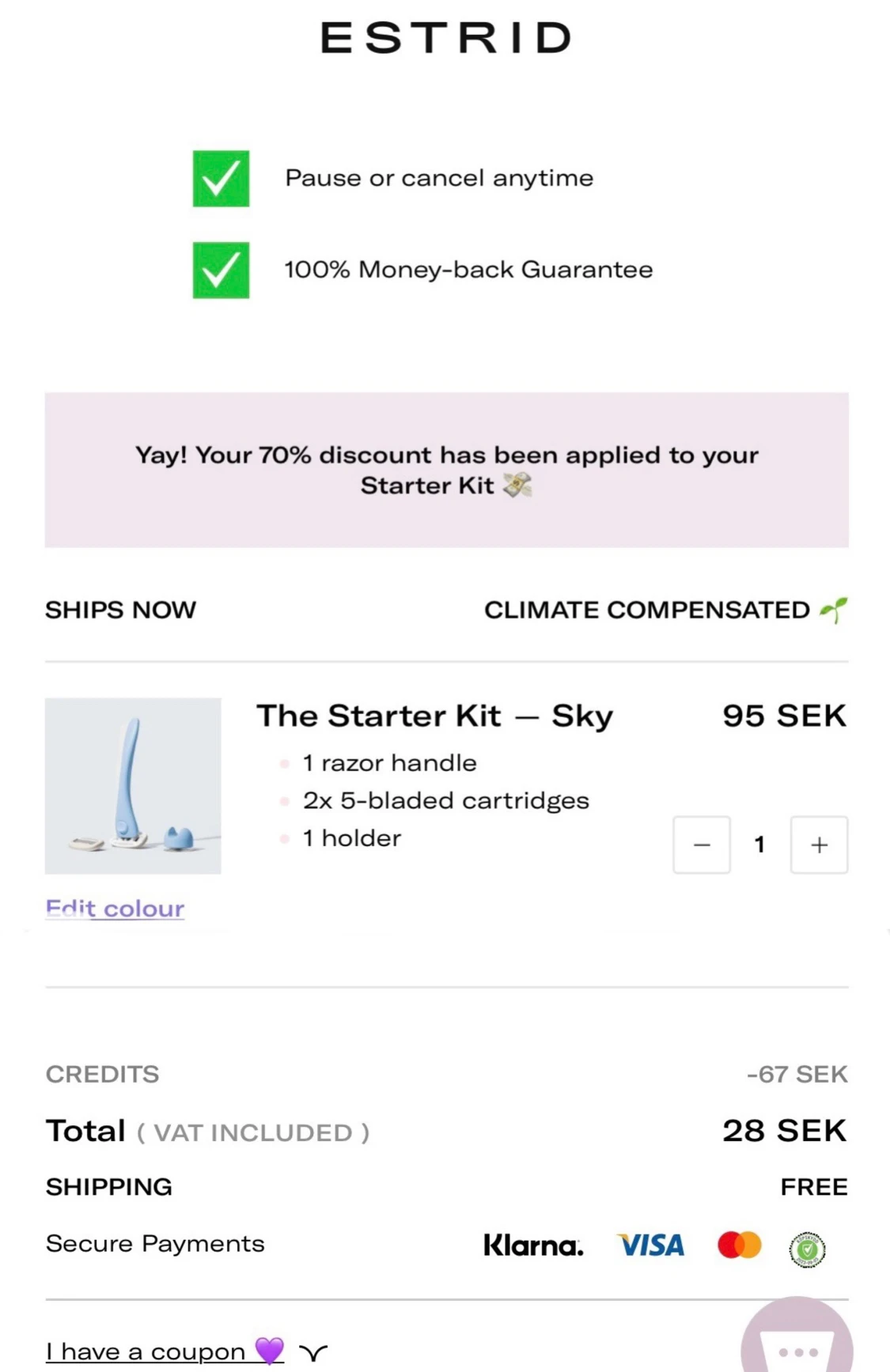The height and width of the screenshot is (1372, 890).
Task: Click the checkmark beside Pause or cancel anytime
Action: [x=221, y=180]
